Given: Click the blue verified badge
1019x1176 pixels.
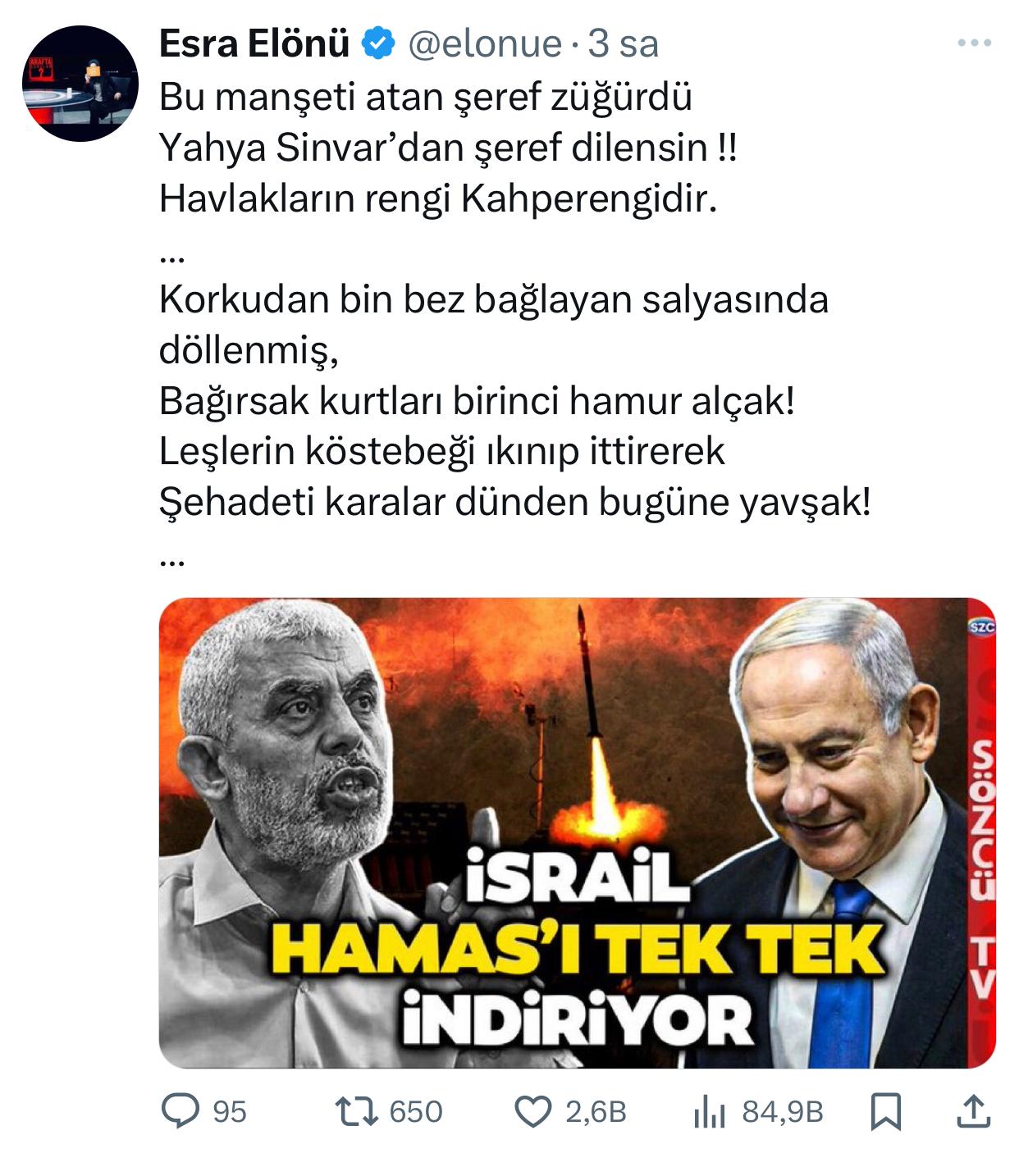Looking at the screenshot, I should tap(378, 43).
